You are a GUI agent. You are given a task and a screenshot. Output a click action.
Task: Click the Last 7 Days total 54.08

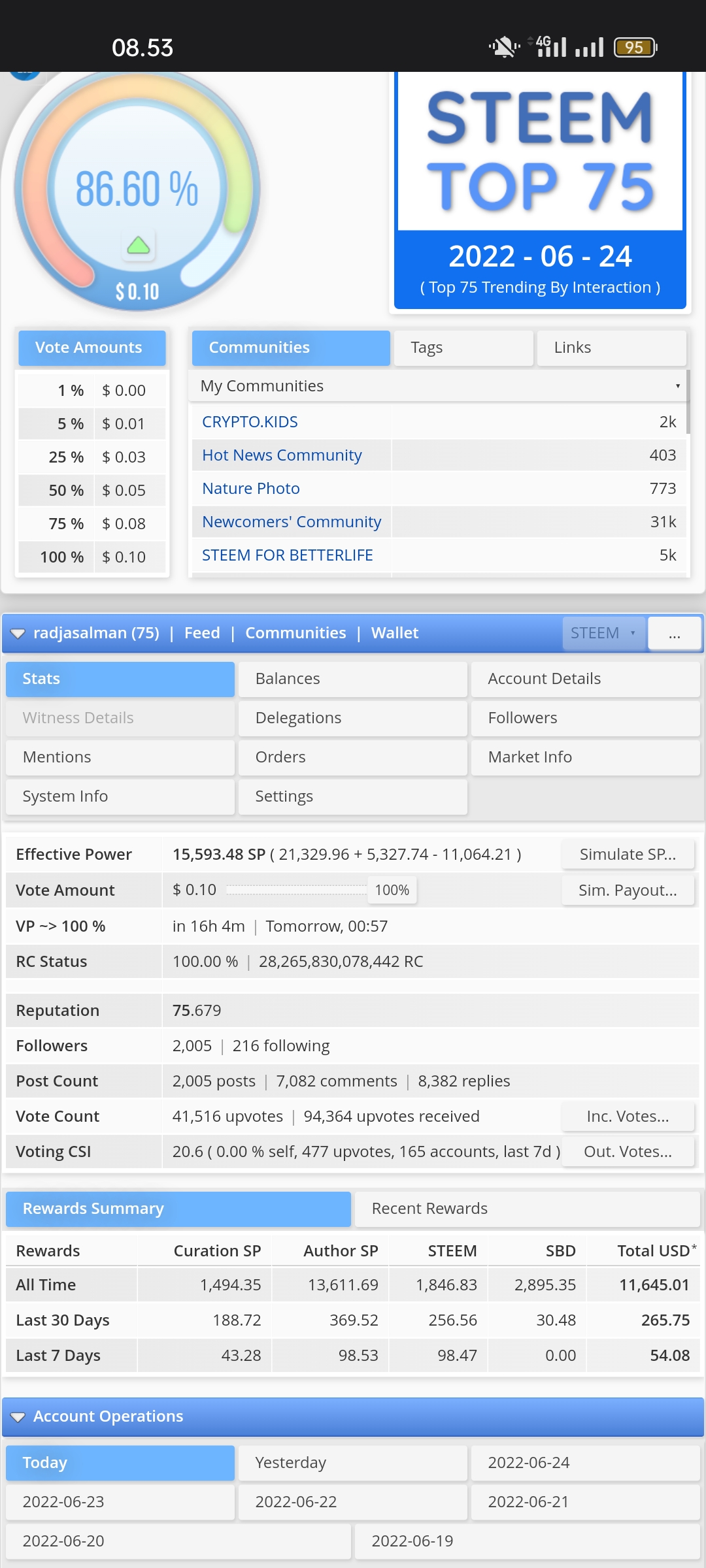point(670,1356)
